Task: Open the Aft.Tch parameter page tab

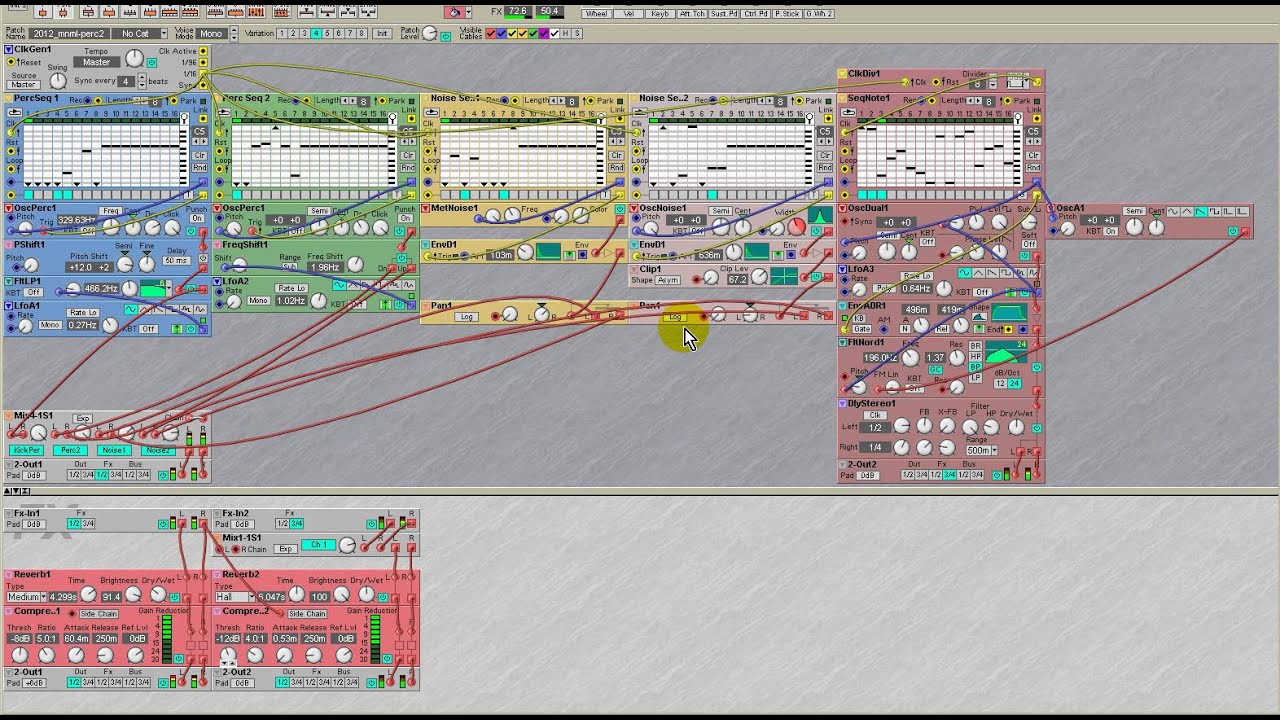Action: point(692,14)
